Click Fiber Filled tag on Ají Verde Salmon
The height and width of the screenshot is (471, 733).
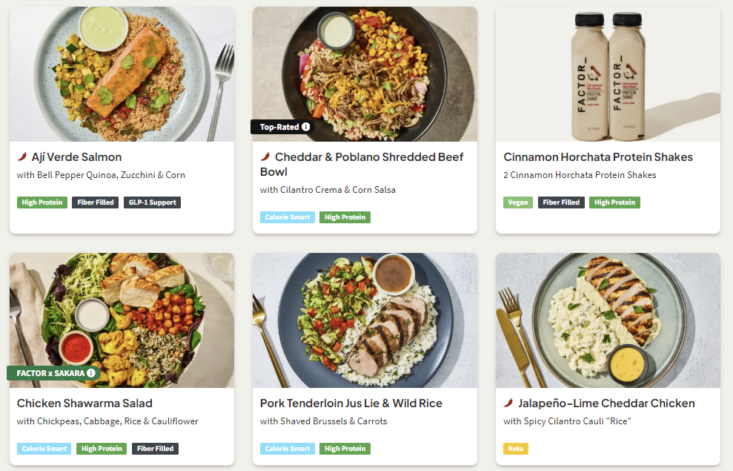[95, 202]
